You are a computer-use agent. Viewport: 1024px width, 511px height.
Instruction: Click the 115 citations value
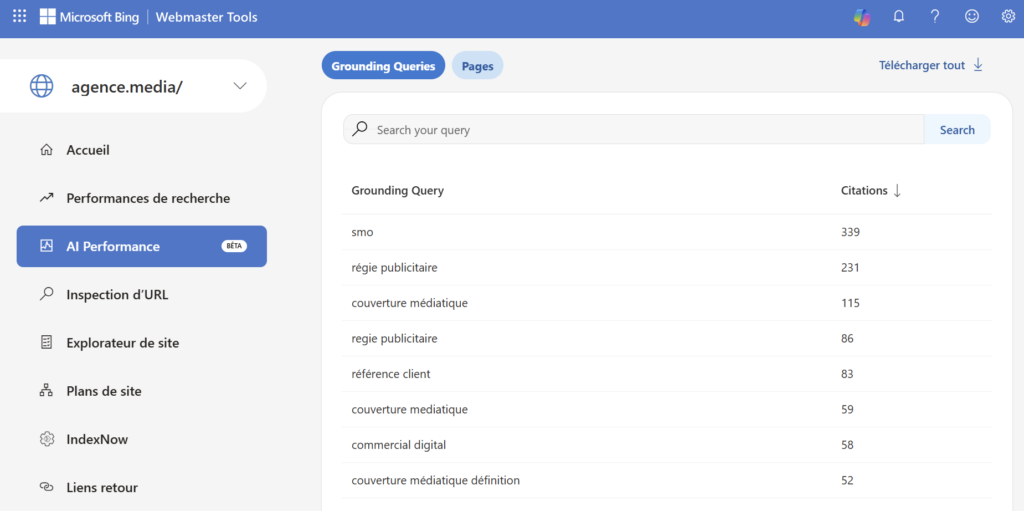tap(850, 303)
